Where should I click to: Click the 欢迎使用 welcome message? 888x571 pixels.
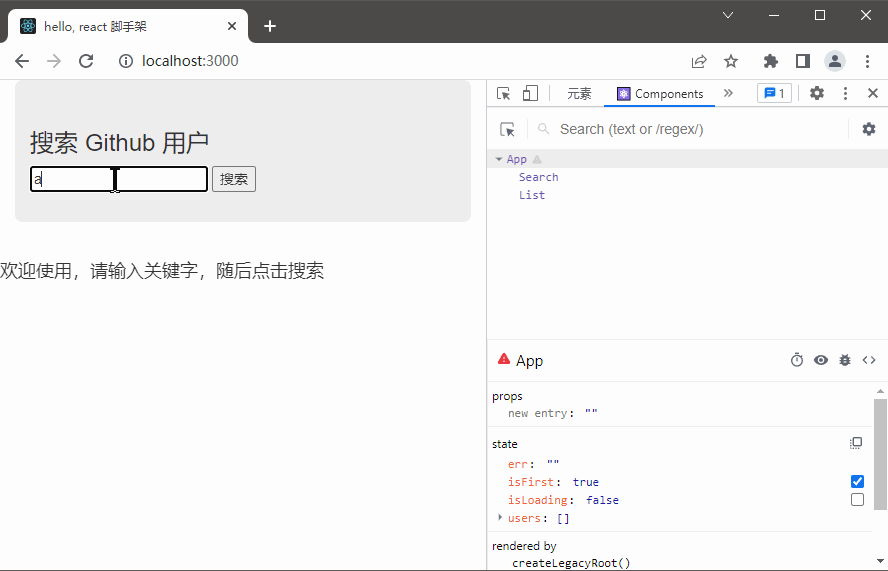pos(161,271)
